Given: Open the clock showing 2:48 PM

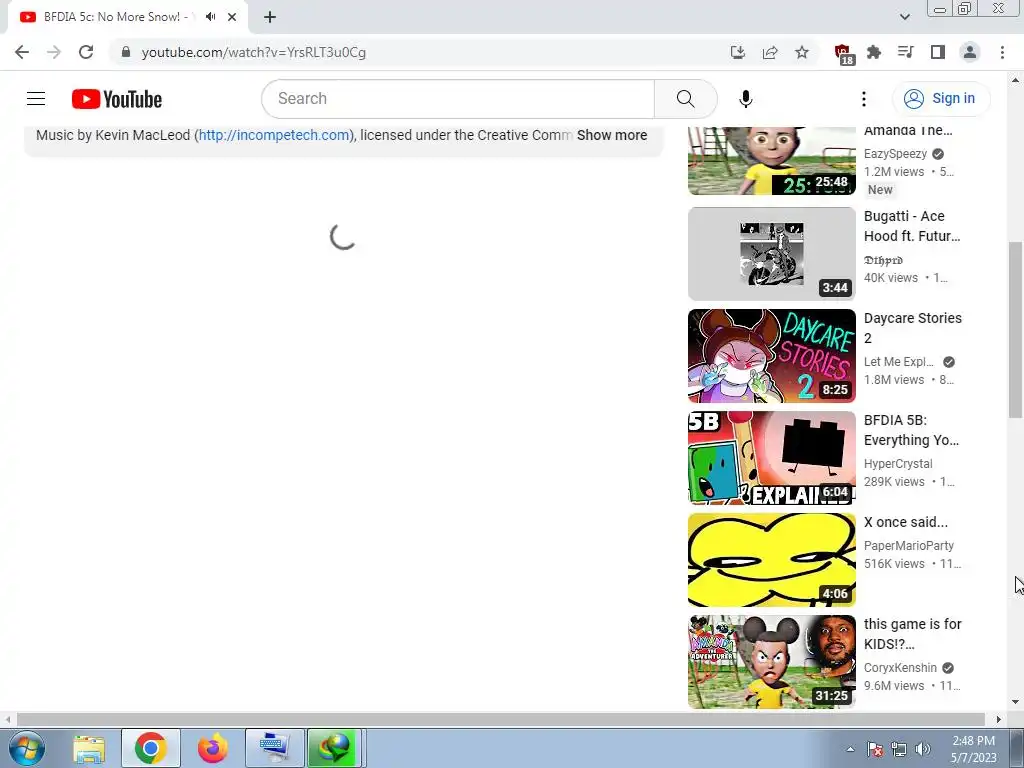Looking at the screenshot, I should click(973, 749).
